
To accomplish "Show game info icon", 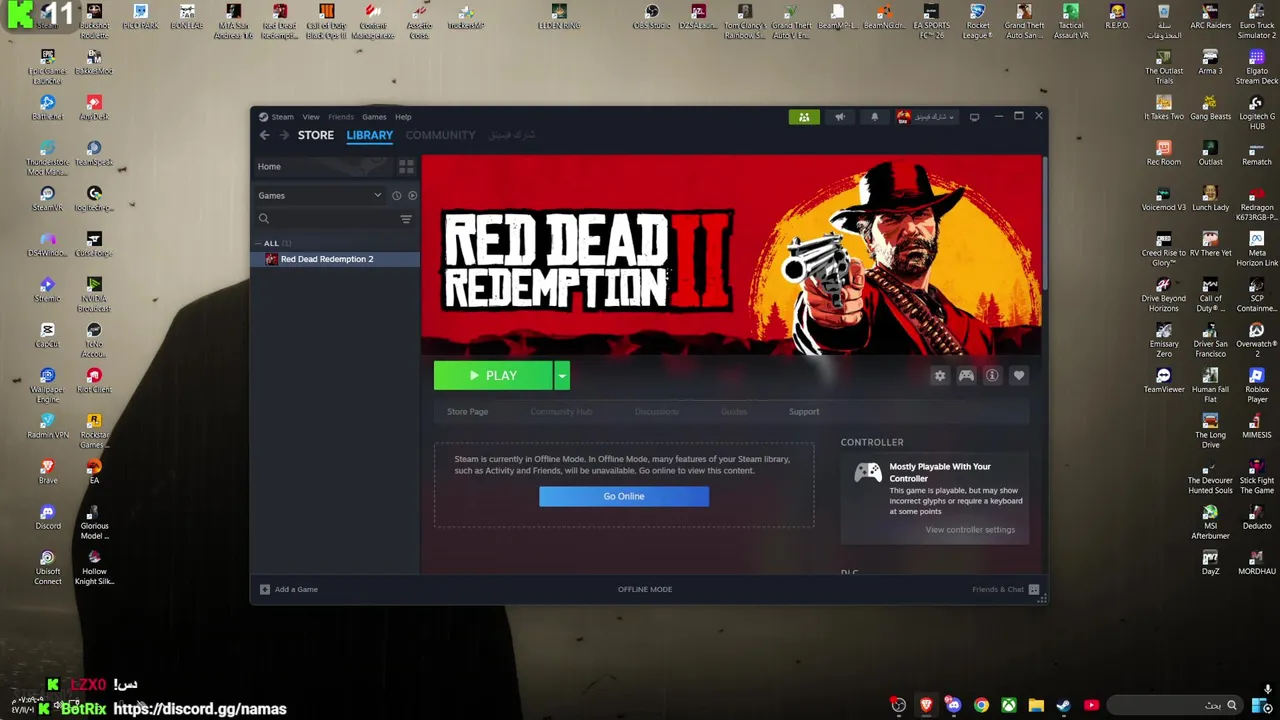I will point(992,376).
